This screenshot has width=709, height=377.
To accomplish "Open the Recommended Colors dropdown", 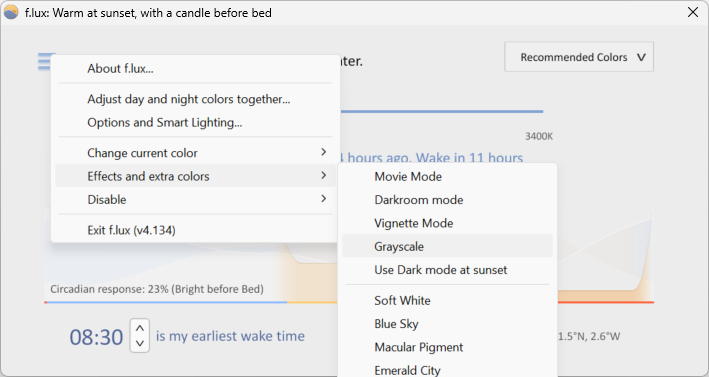I will pyautogui.click(x=579, y=57).
